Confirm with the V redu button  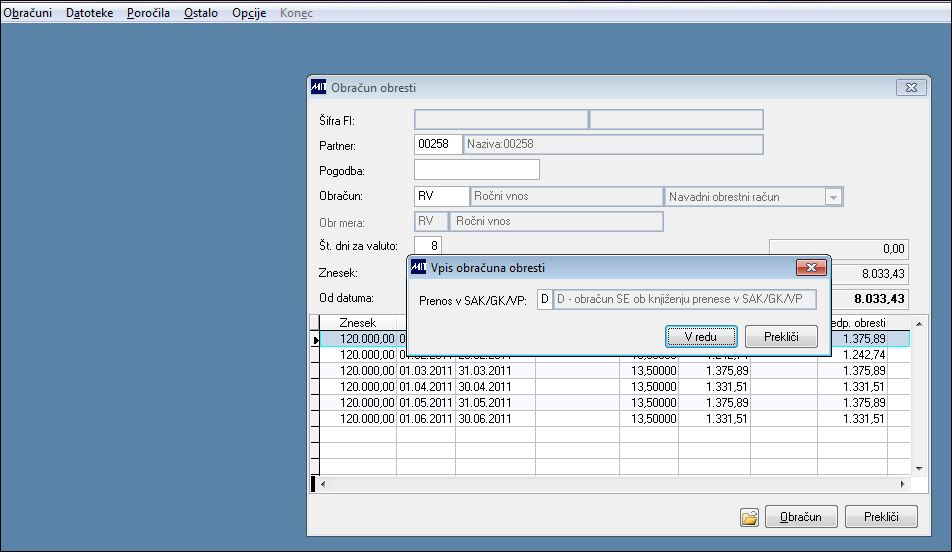click(701, 337)
